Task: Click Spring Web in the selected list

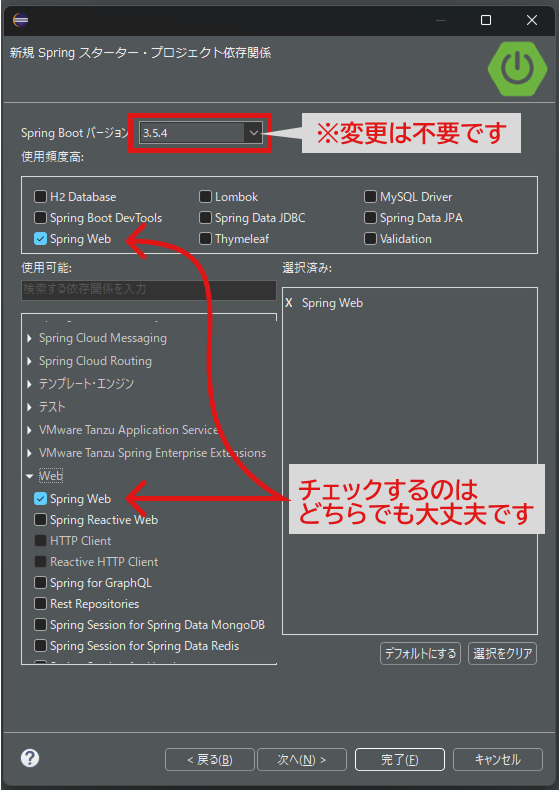Action: [x=332, y=303]
